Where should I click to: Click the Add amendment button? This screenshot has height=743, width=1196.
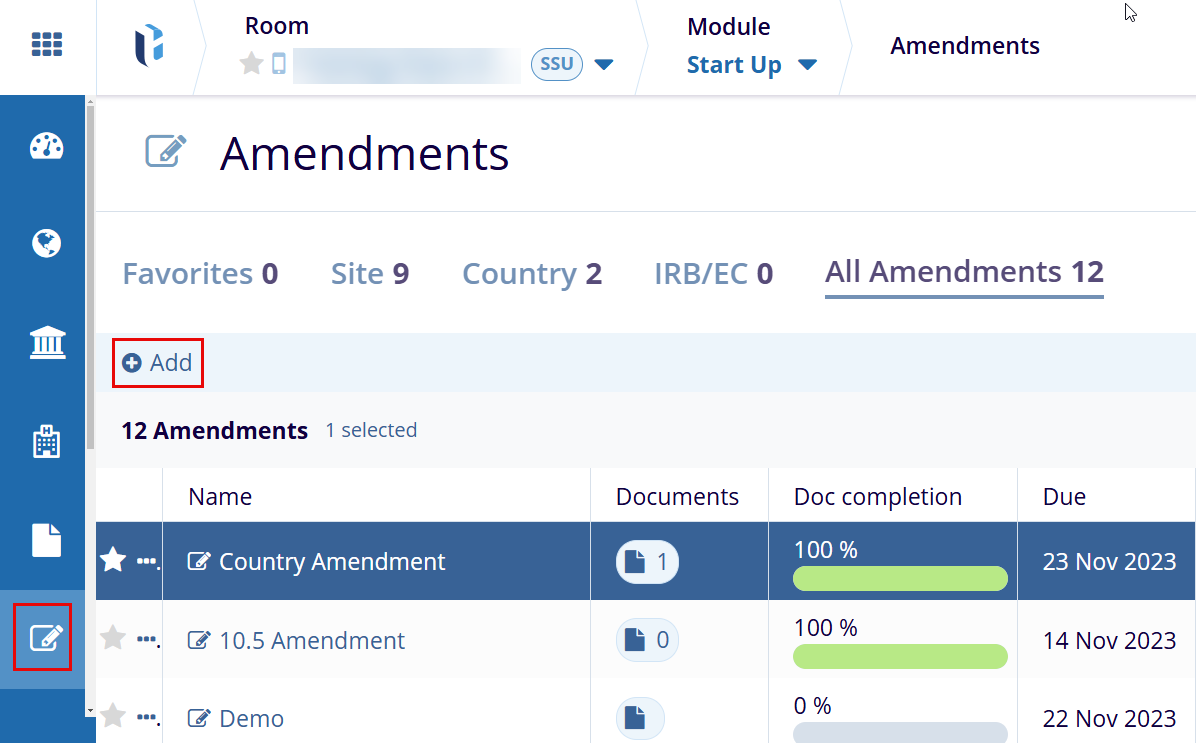point(158,363)
